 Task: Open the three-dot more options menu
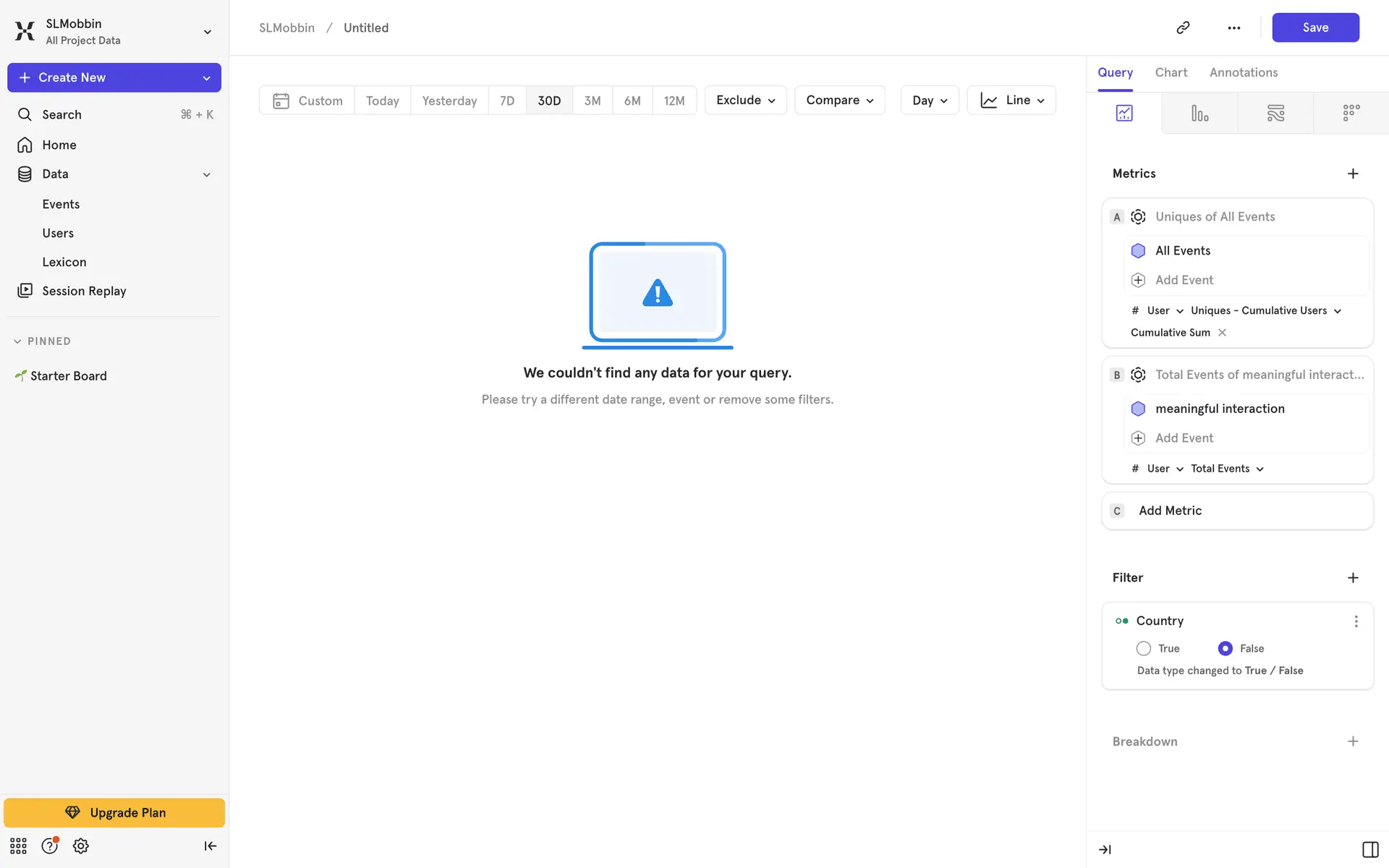tap(1233, 27)
